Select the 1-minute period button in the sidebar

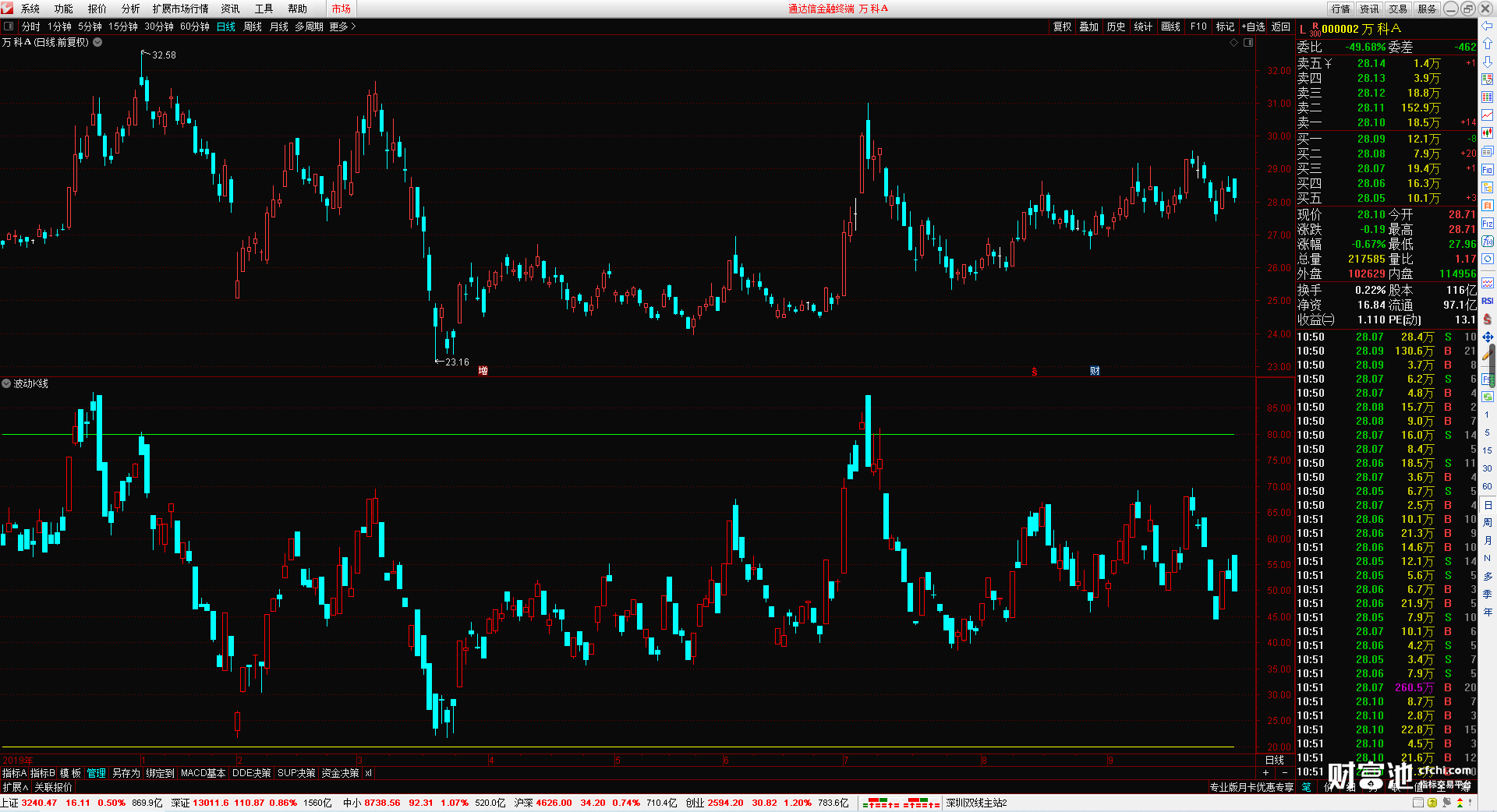(x=1487, y=415)
